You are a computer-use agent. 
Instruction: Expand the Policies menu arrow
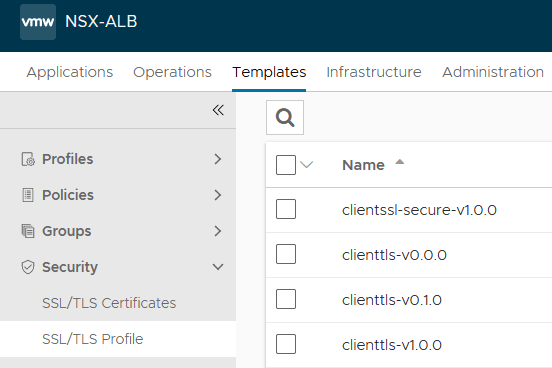click(218, 195)
